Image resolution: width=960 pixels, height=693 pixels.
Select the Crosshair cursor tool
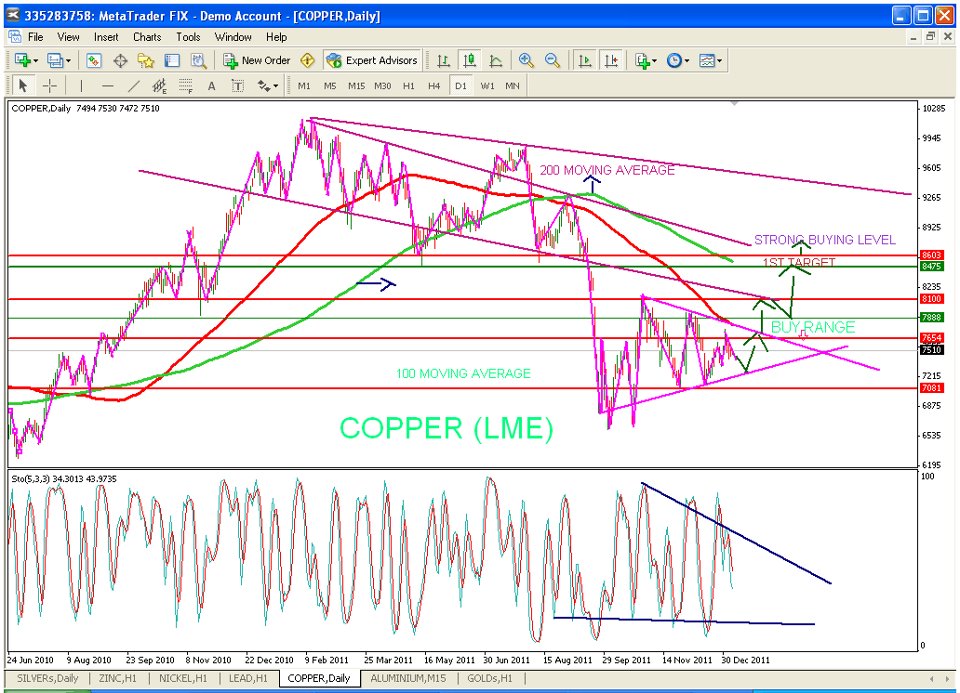49,86
